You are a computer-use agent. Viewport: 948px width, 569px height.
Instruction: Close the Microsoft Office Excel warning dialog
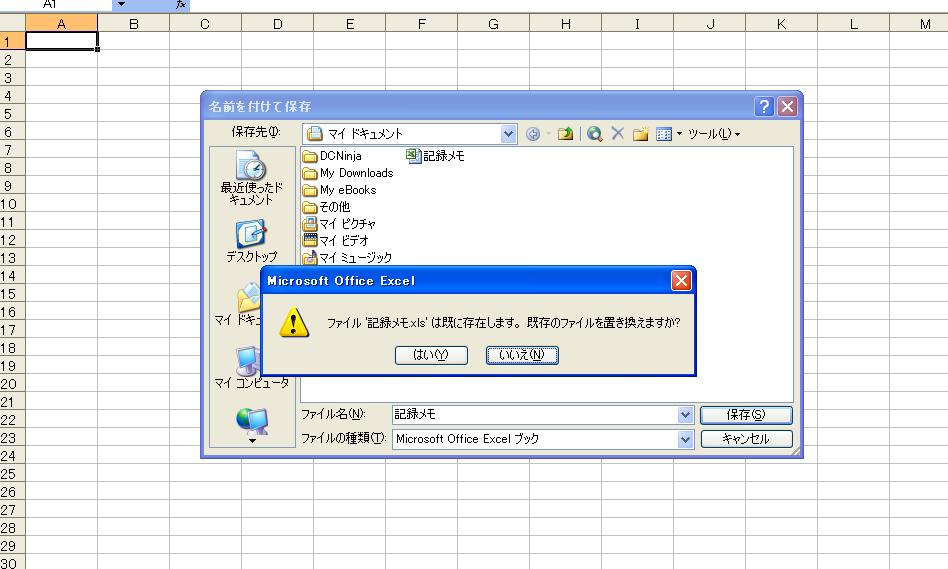681,281
